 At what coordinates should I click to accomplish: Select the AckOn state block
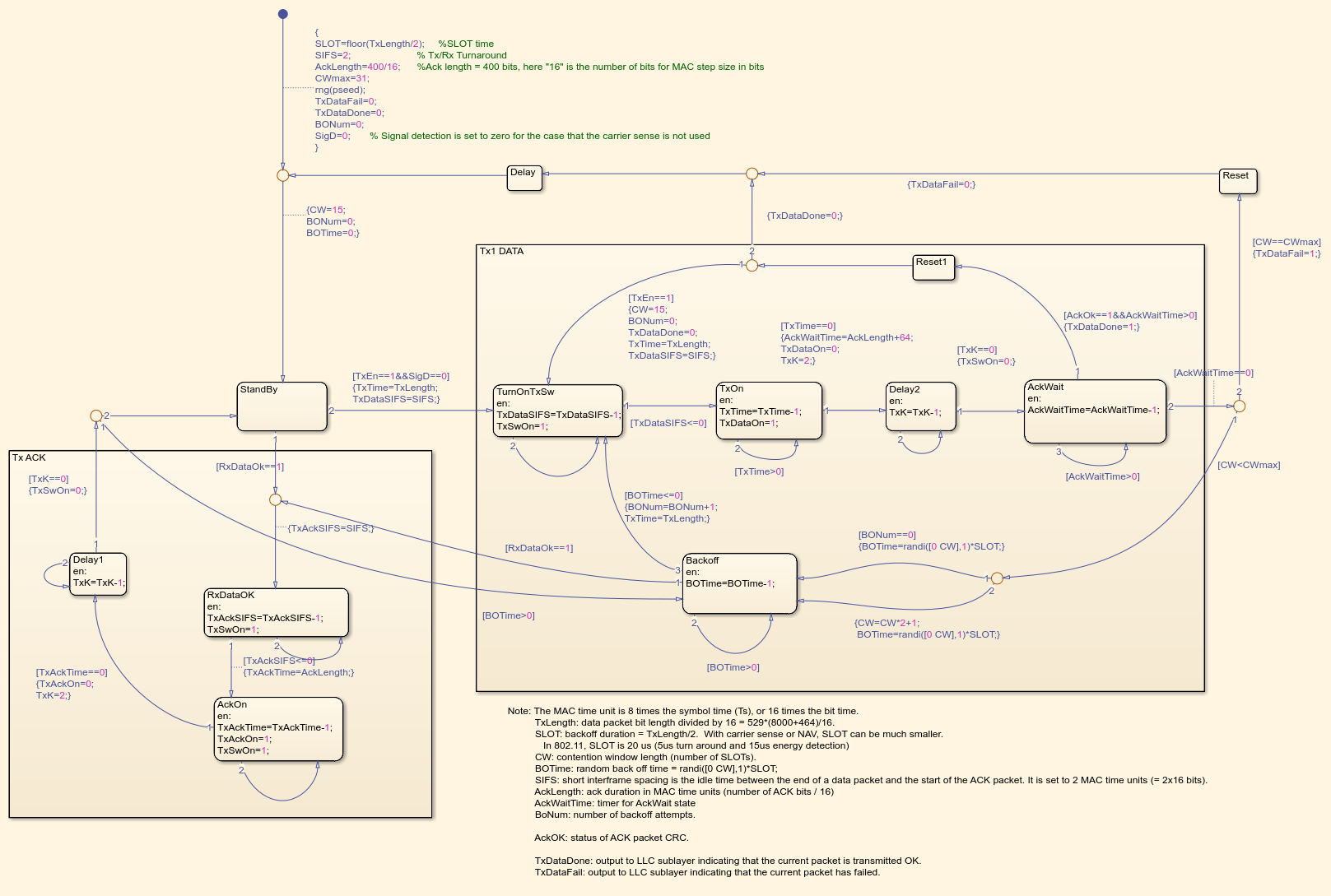(x=277, y=728)
